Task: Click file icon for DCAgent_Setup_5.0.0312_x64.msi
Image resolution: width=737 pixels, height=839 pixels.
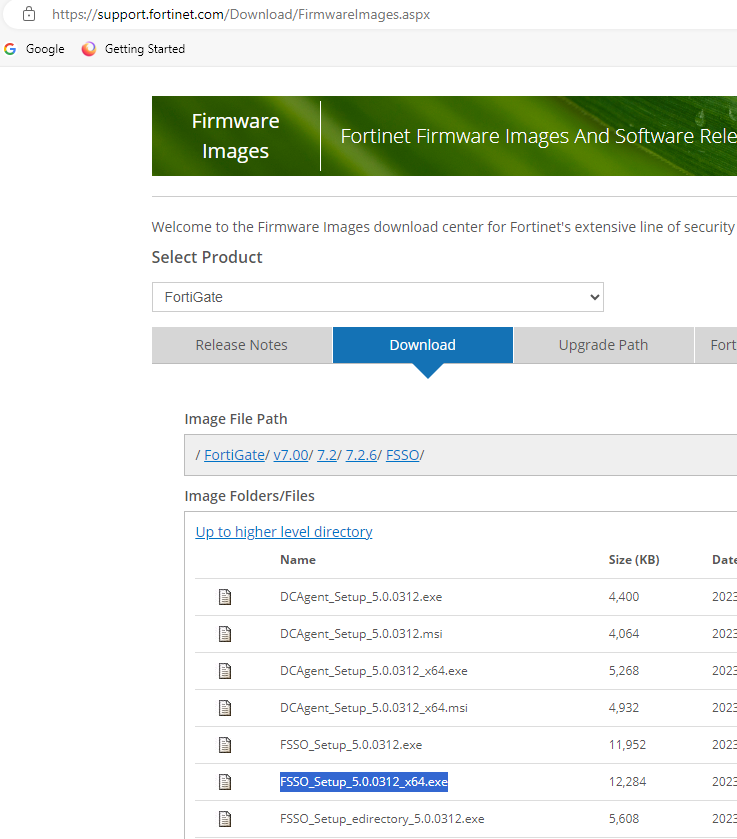Action: (225, 708)
